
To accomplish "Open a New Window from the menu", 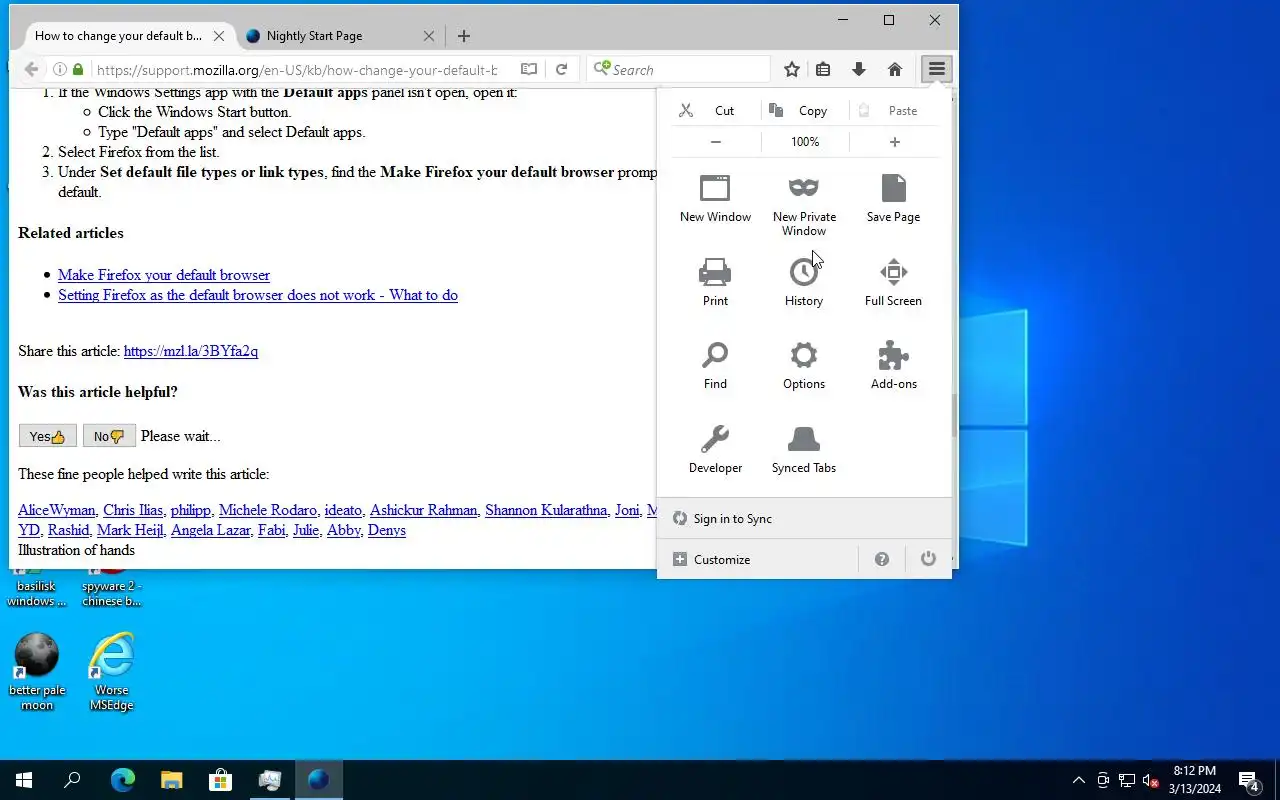I will click(x=715, y=198).
